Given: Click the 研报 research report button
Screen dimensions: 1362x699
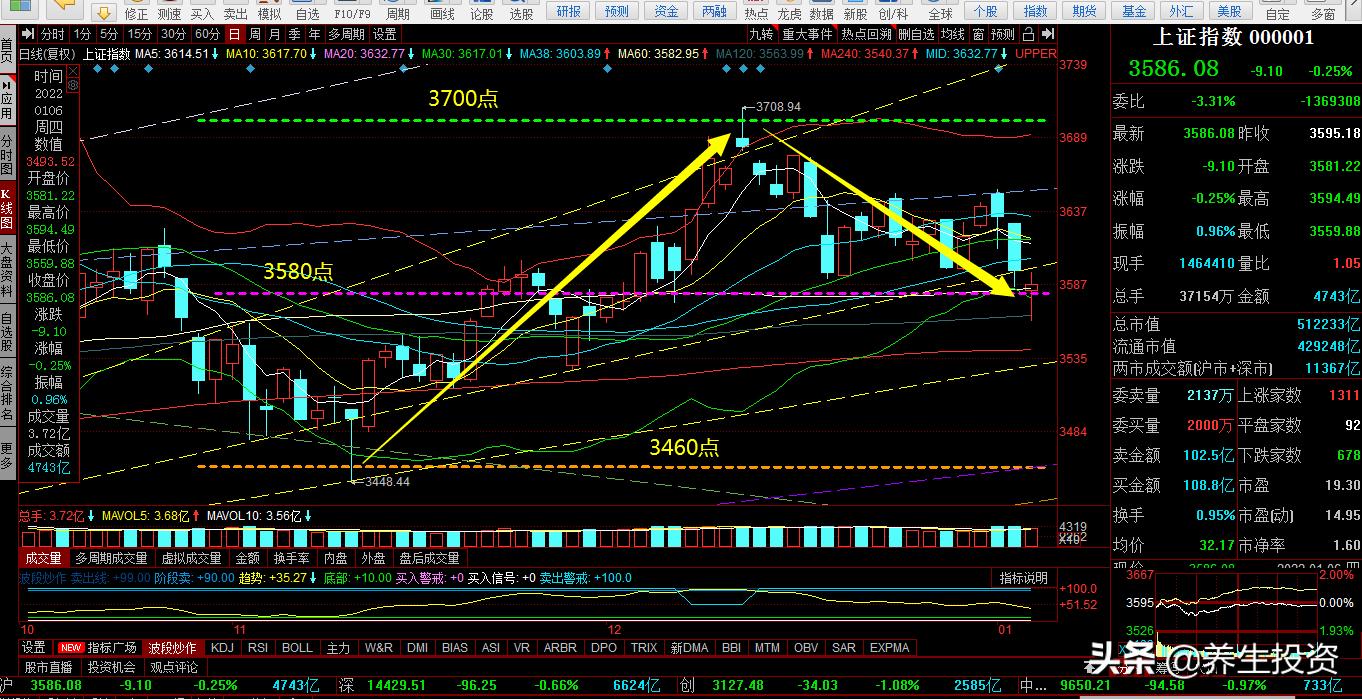Looking at the screenshot, I should [568, 11].
